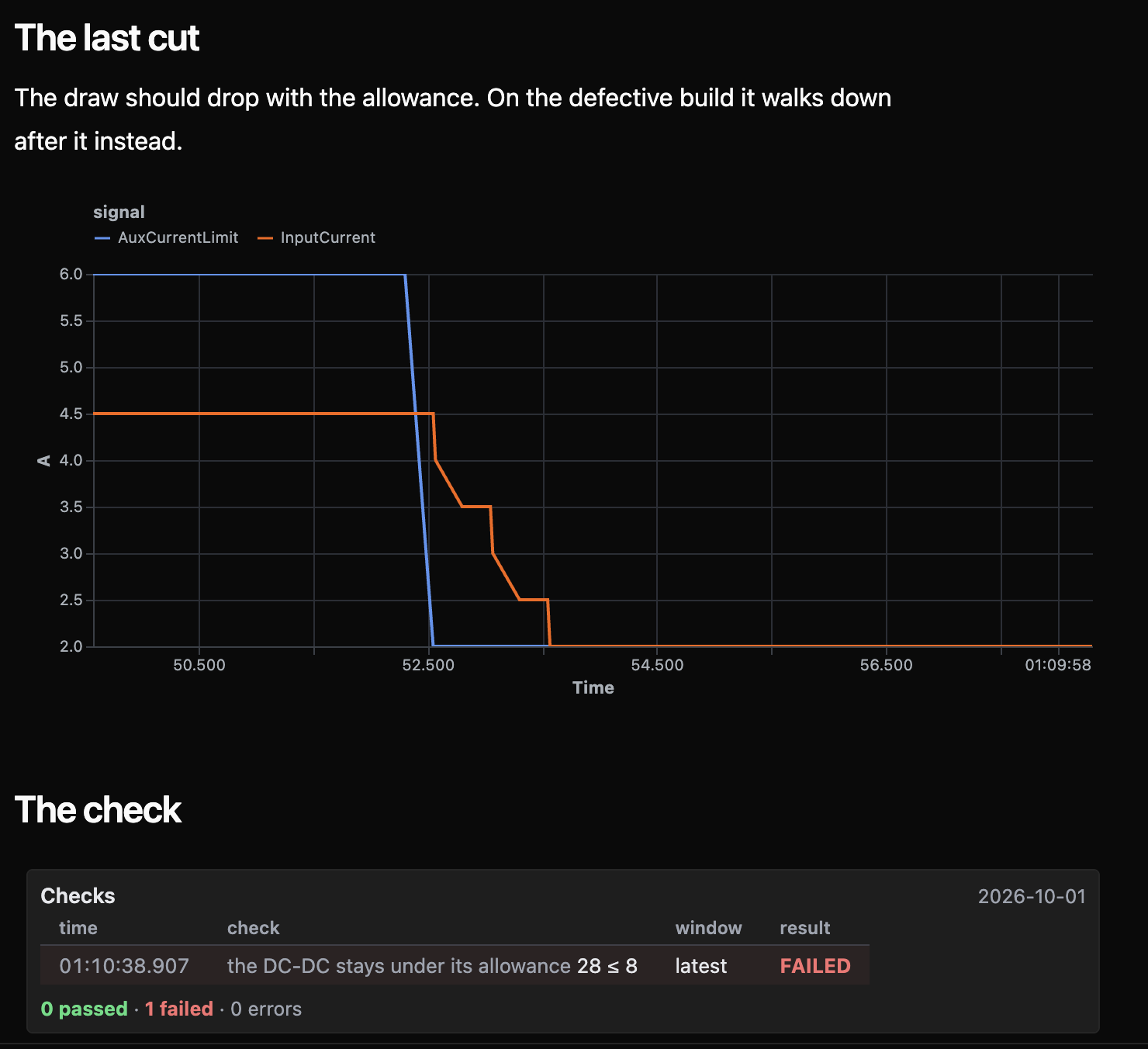Select the 'The last cut' heading
The height and width of the screenshot is (1049, 1148).
pyautogui.click(x=107, y=38)
